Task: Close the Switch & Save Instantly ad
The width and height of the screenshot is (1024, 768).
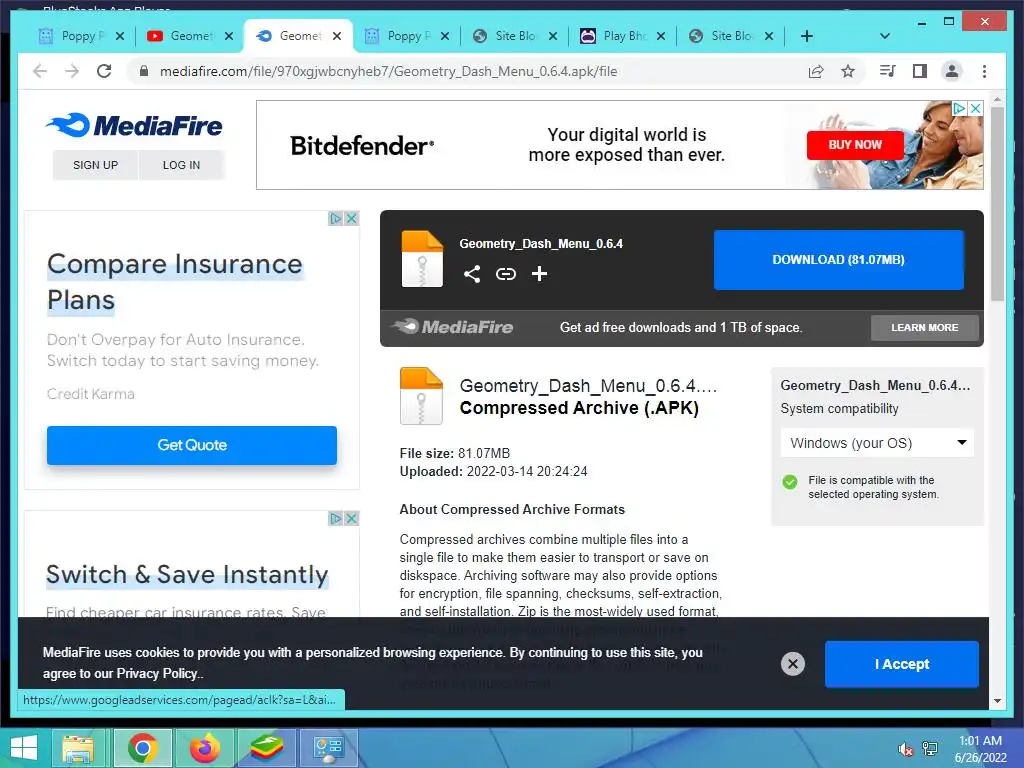Action: (x=351, y=518)
